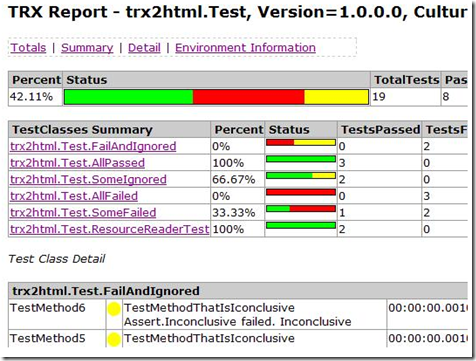Click the TestsPassed column header

[x=380, y=130]
